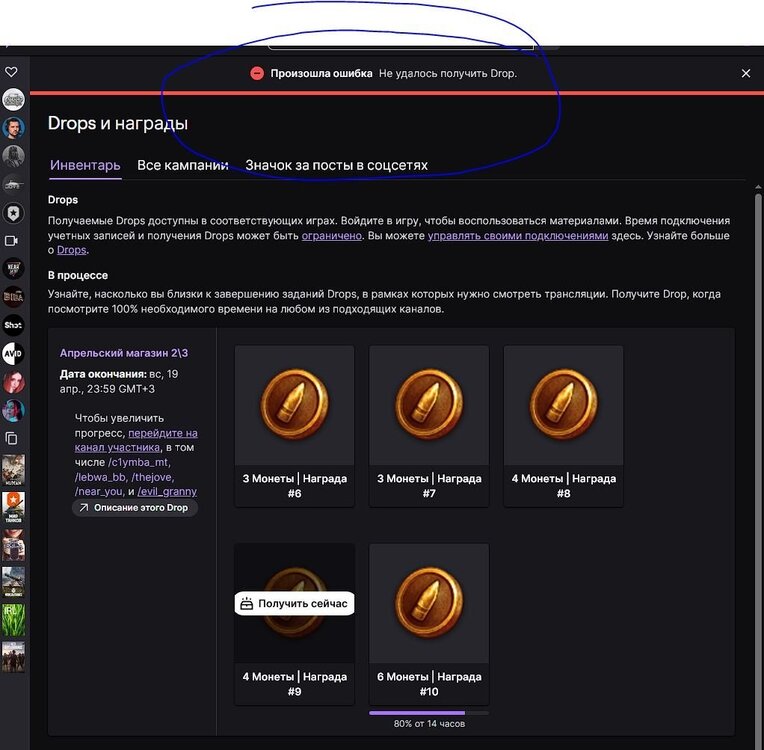Switch to the Все кампании tab

click(183, 165)
